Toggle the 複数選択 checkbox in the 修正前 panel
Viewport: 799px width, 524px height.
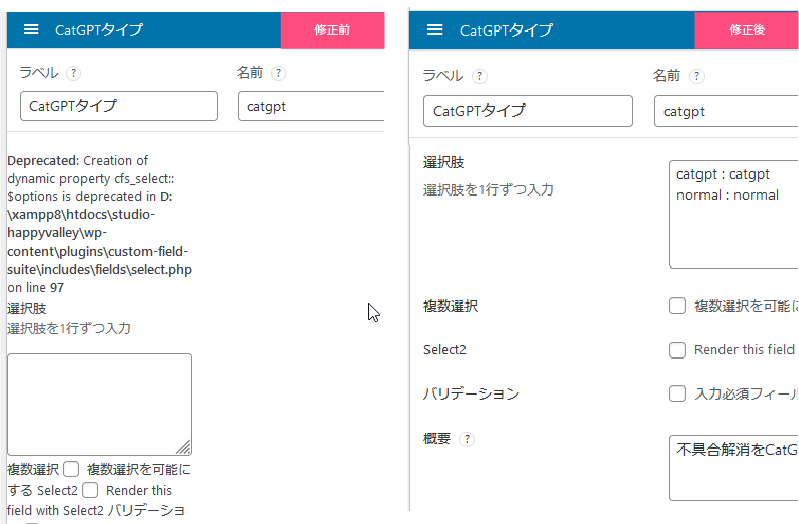[x=71, y=469]
